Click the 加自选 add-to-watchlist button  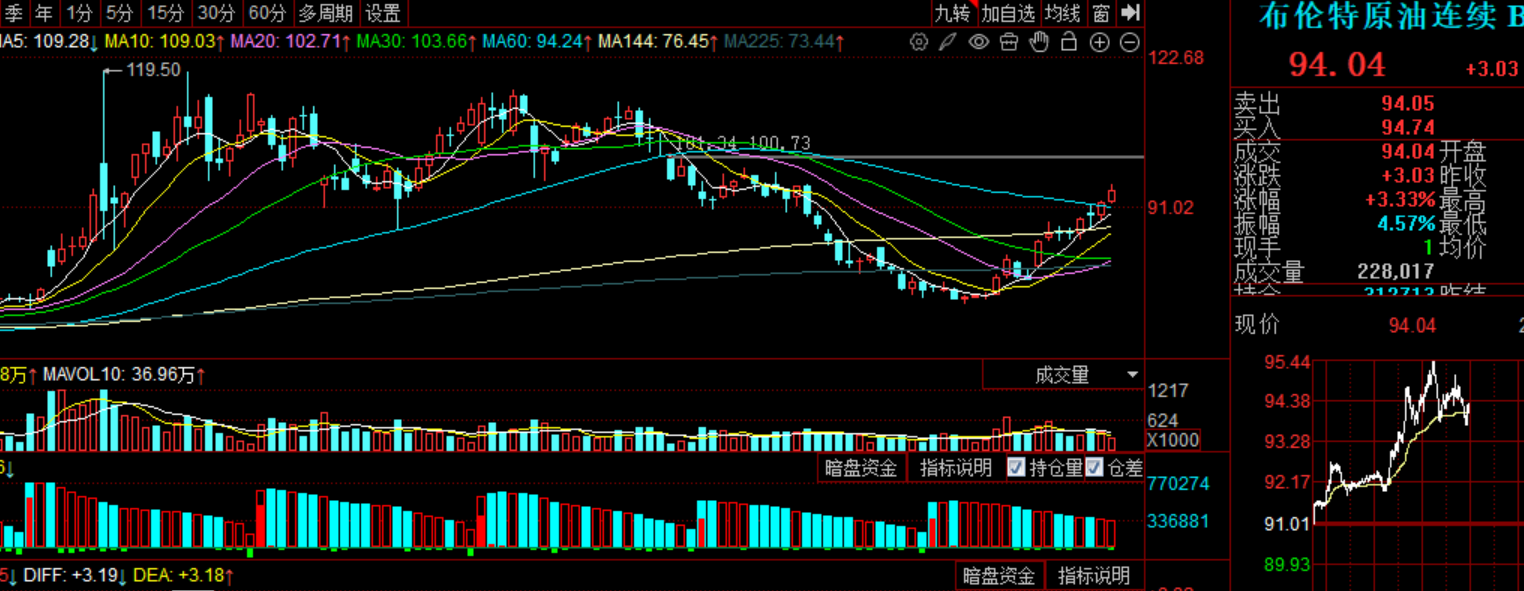coord(1007,13)
